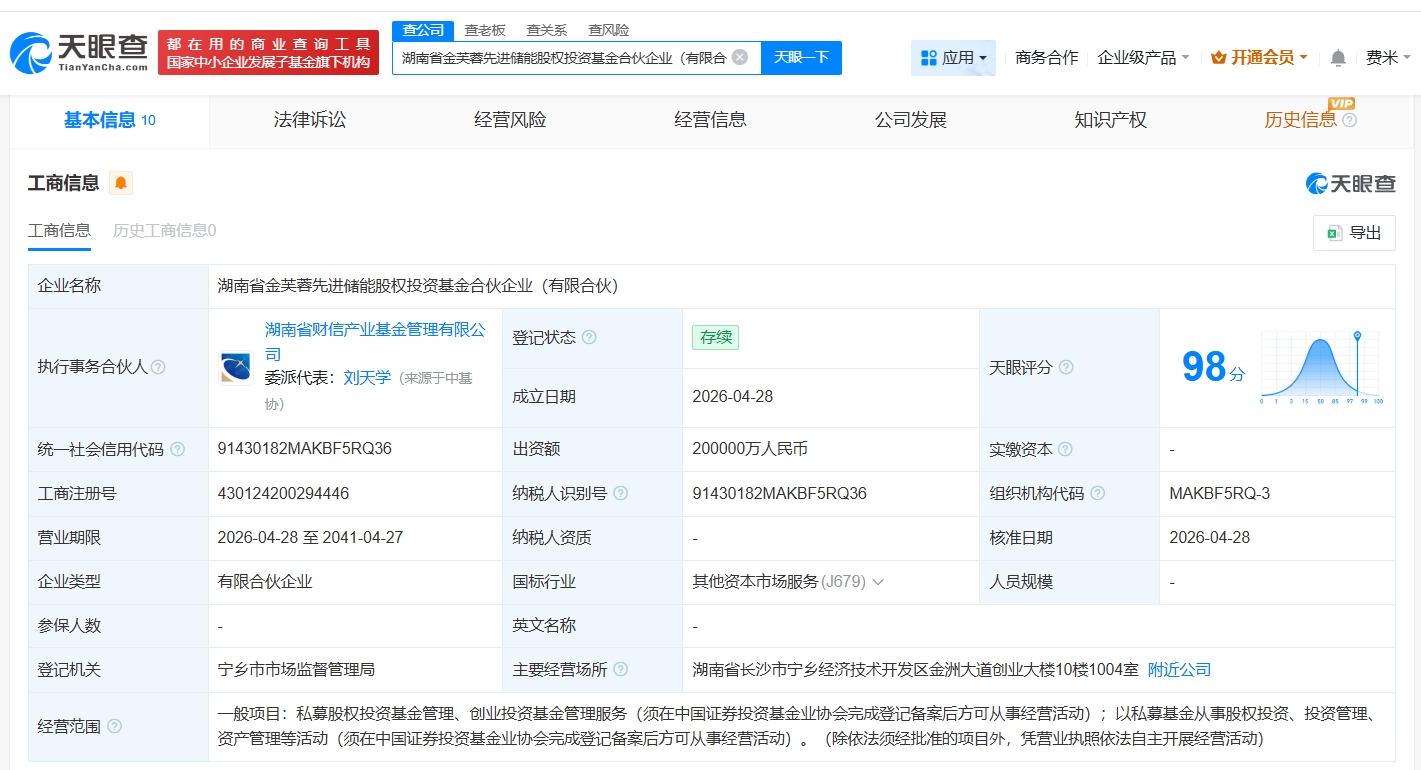The height and width of the screenshot is (770, 1421).
Task: Click the orange alert bell beside 工商信息
Action: 121,183
